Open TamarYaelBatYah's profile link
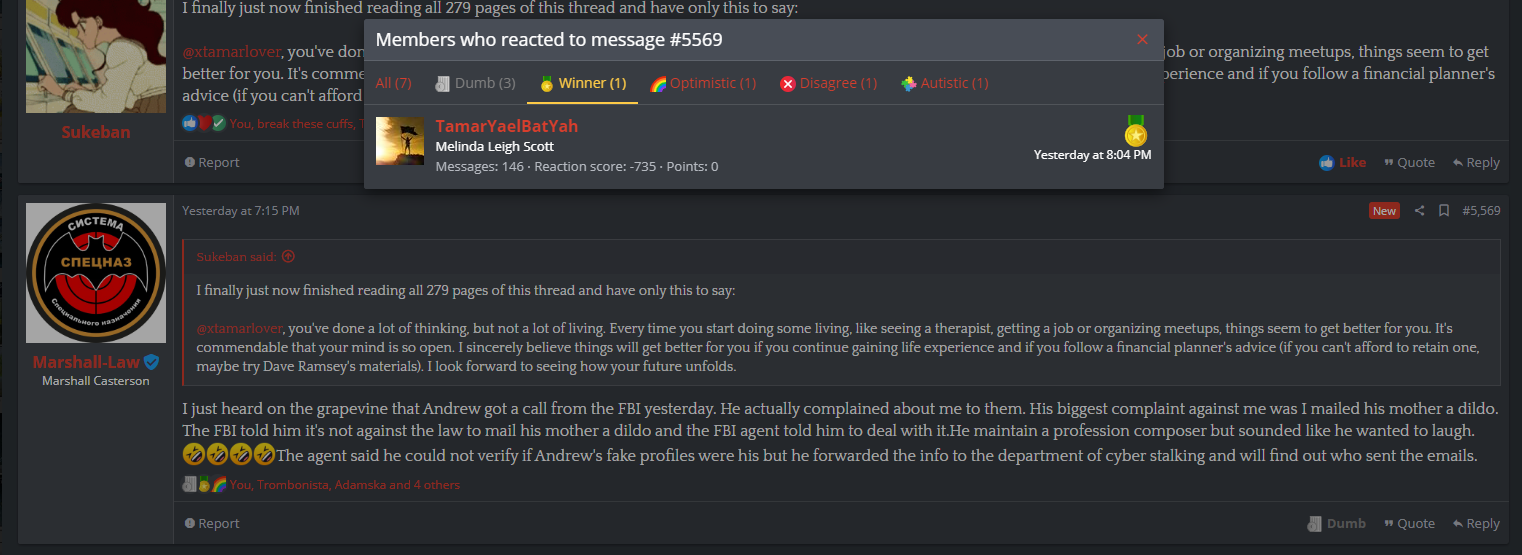Screen dimensions: 1522x555 (507, 126)
